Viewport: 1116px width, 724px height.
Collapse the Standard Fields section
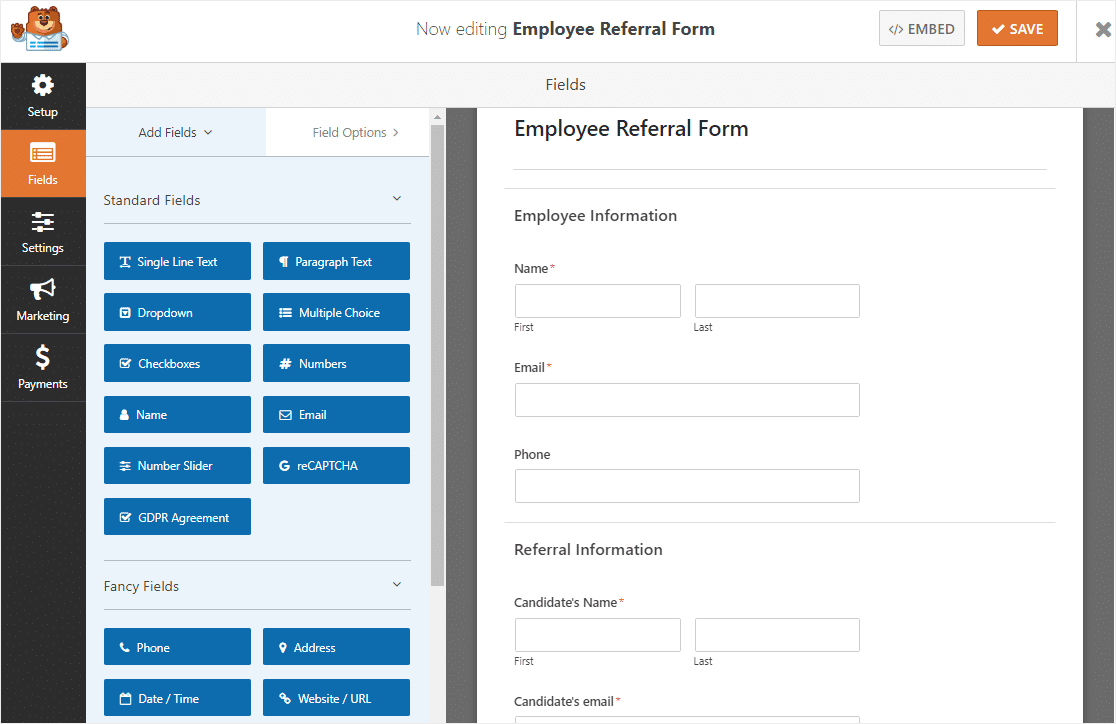click(397, 199)
